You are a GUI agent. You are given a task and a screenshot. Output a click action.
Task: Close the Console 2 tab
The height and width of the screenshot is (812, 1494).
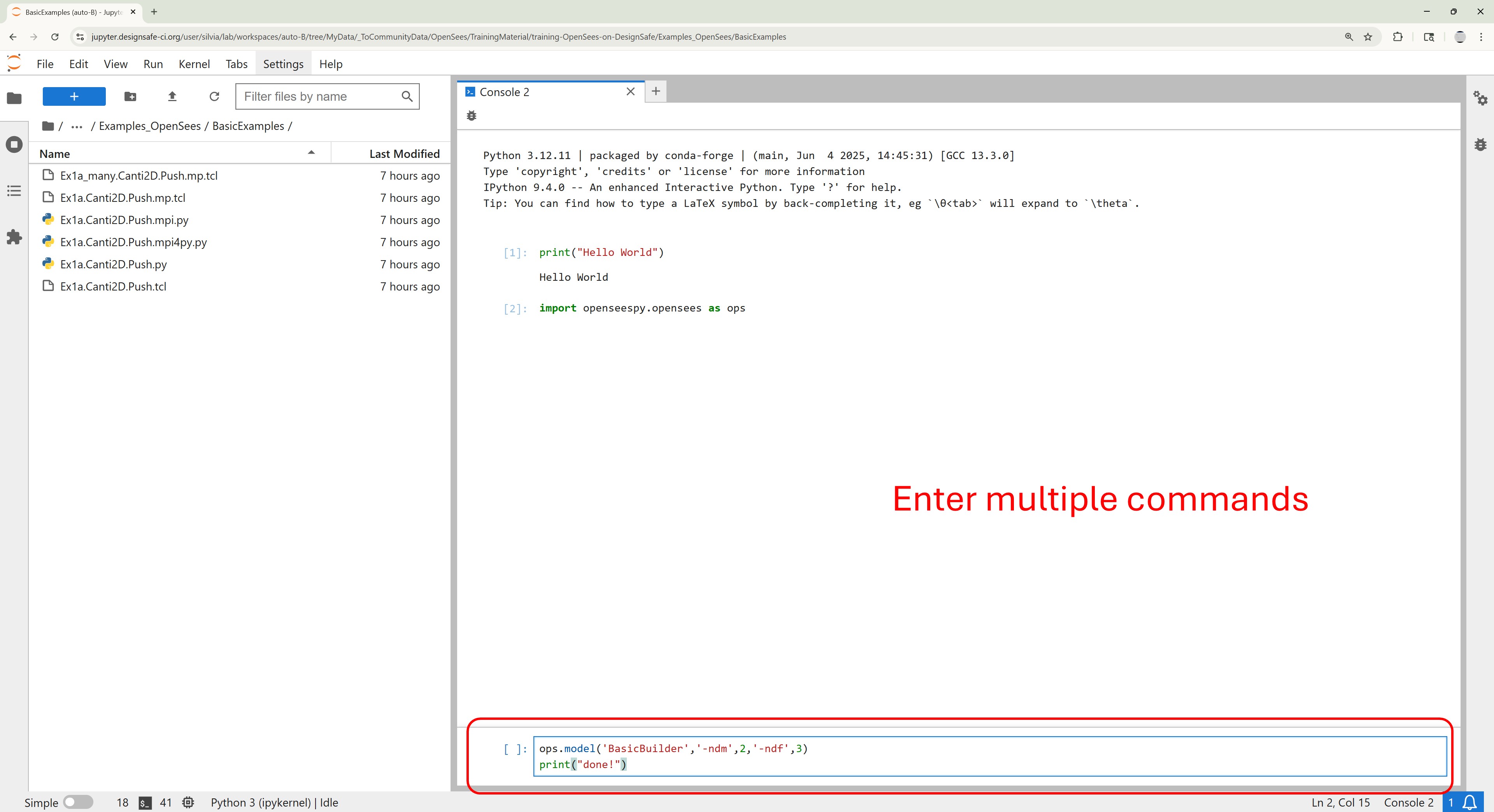(x=630, y=91)
